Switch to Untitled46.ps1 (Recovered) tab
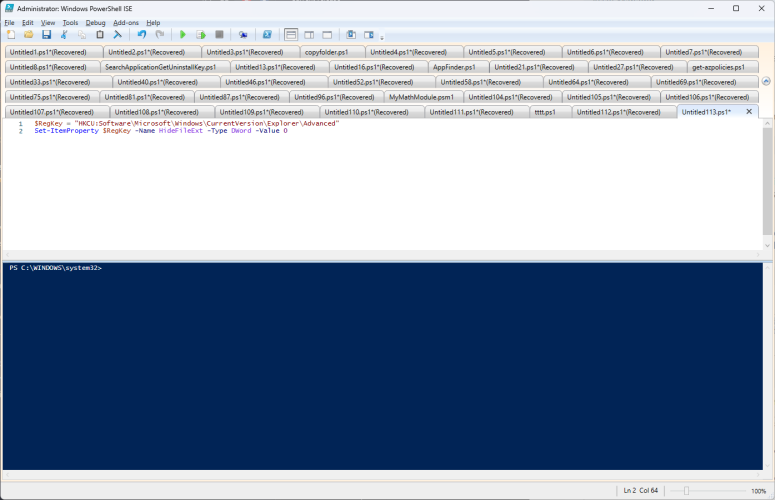The height and width of the screenshot is (500, 775). (274, 82)
